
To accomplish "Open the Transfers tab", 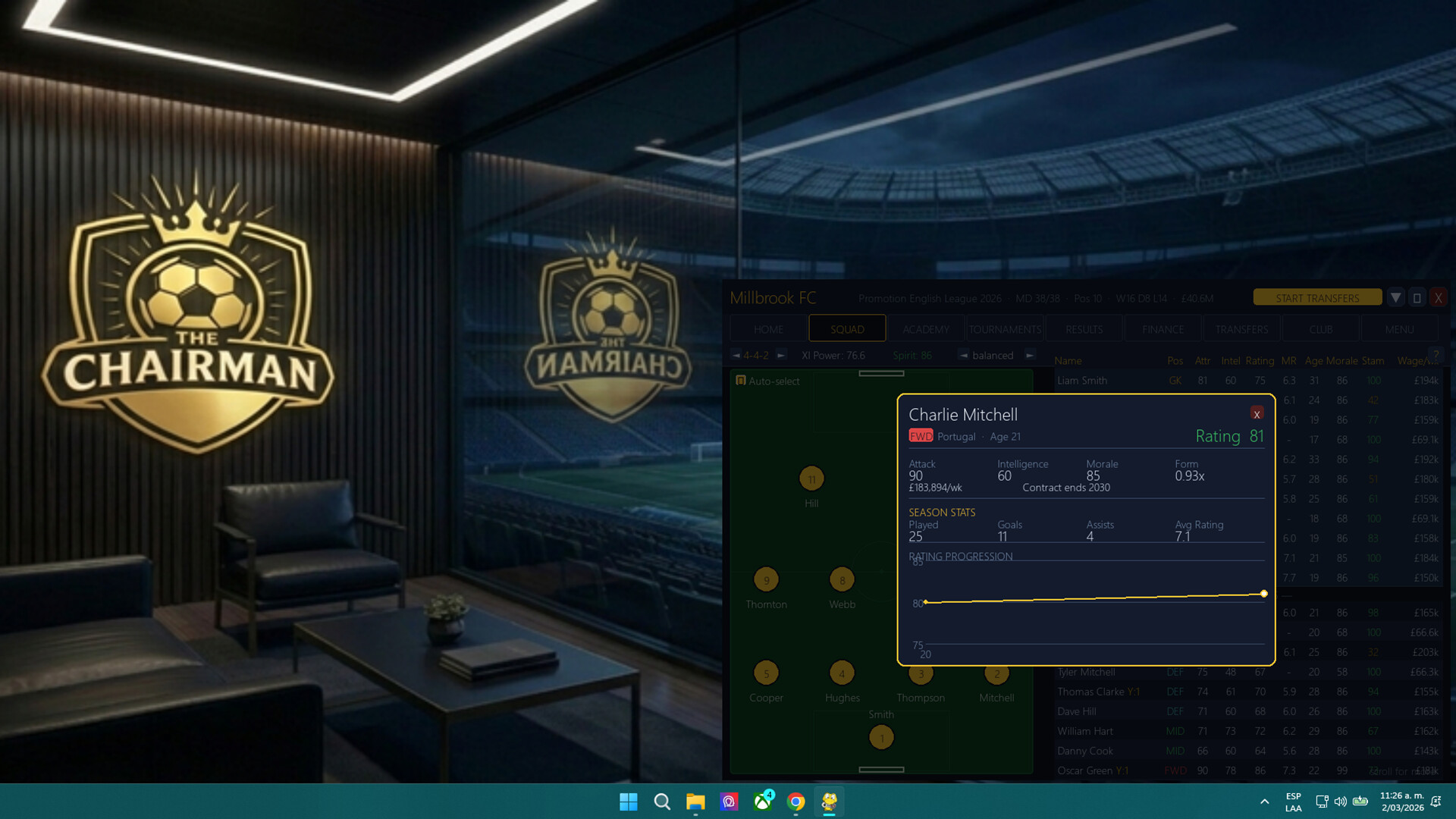I will (x=1241, y=329).
